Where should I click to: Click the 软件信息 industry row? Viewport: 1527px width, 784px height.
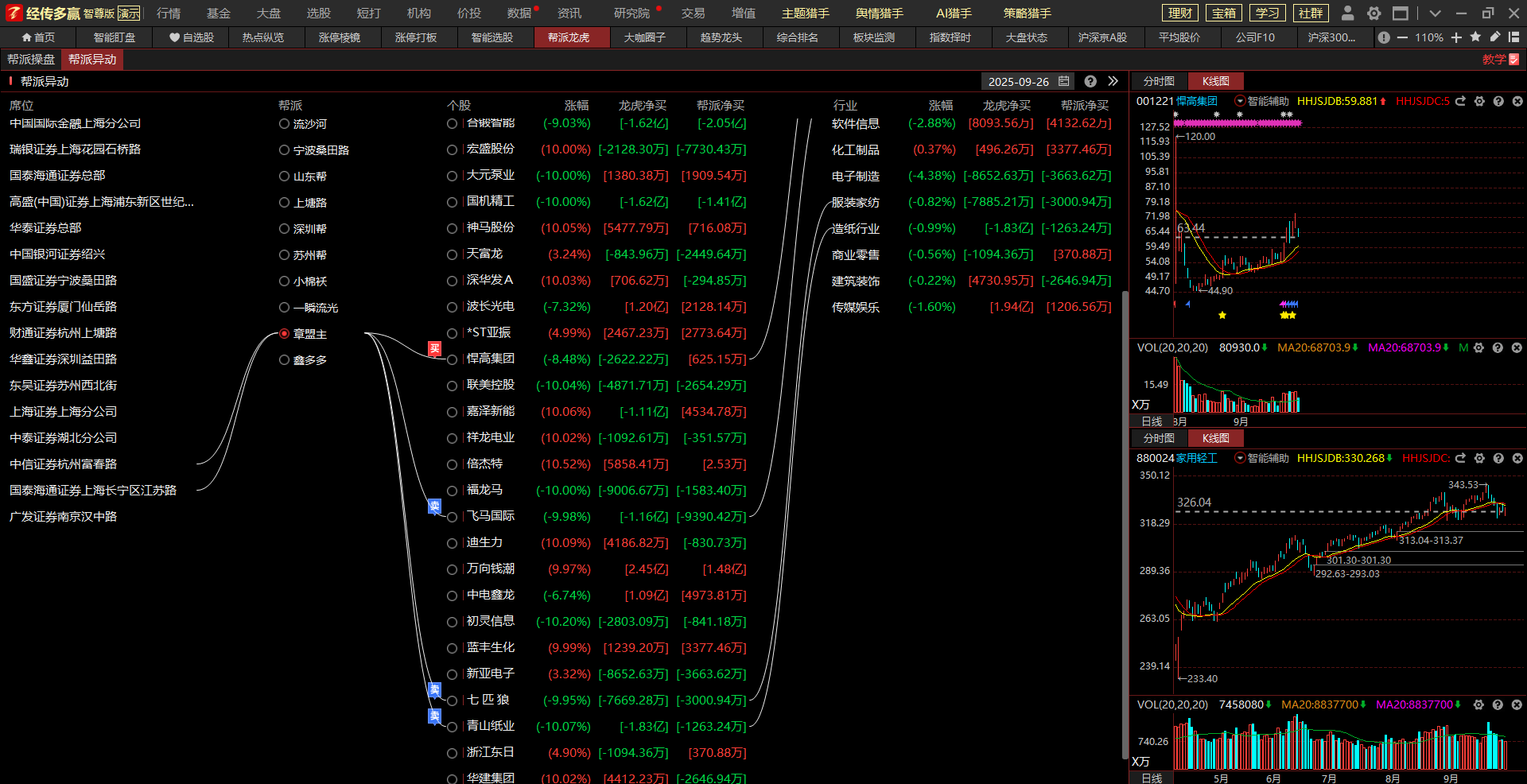click(x=971, y=123)
